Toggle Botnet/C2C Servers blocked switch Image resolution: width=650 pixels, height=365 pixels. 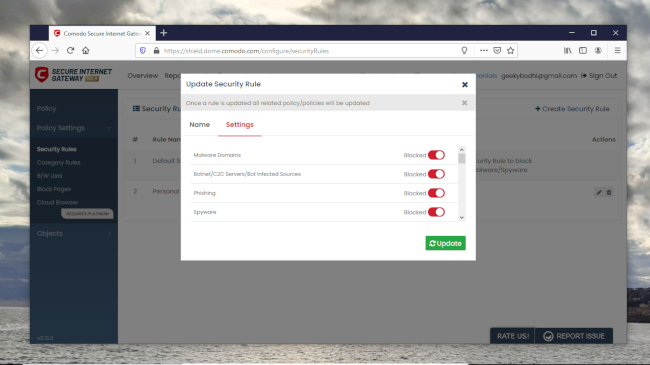[x=436, y=174]
